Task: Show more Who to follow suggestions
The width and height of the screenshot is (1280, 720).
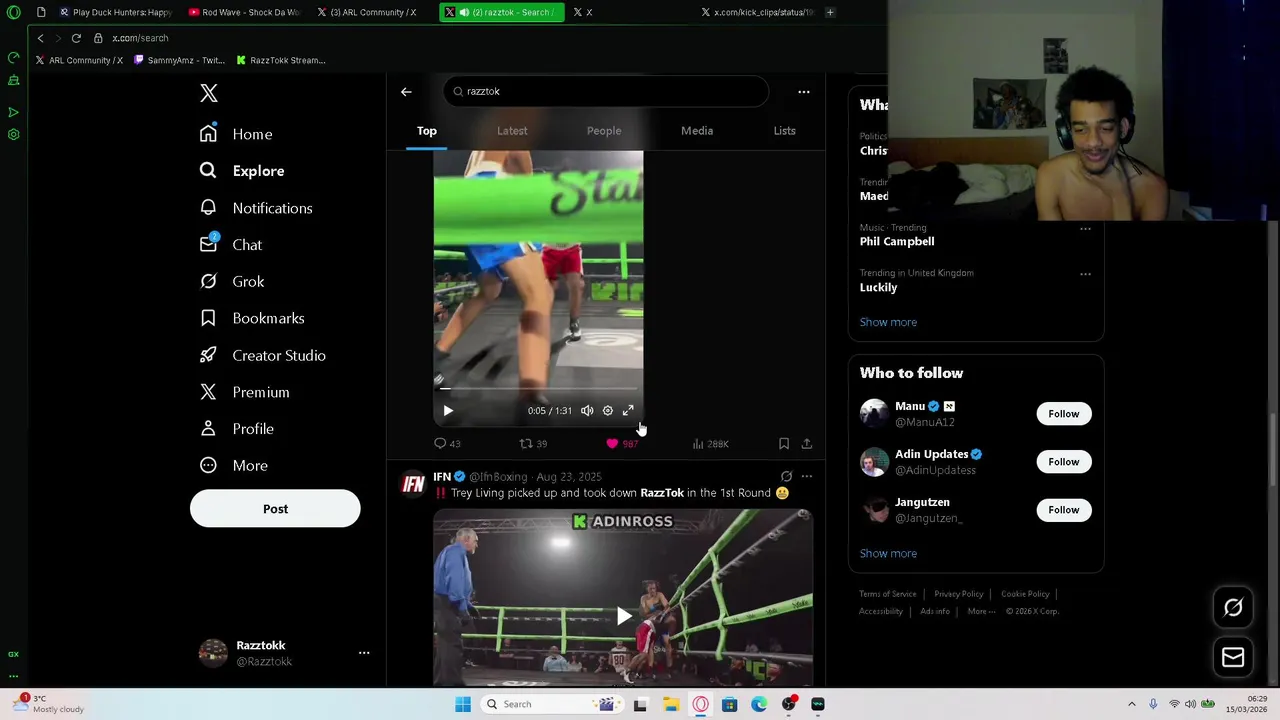Action: coord(888,553)
